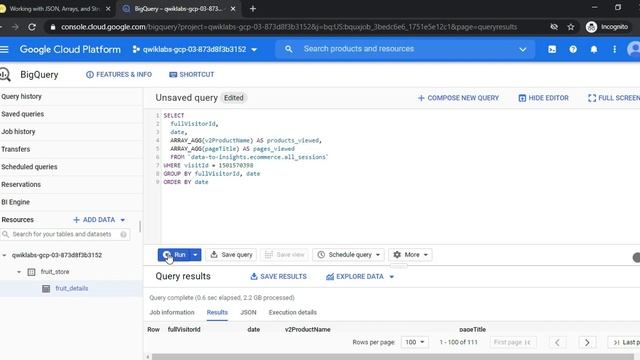
Task: Open the project selector dropdown
Action: point(194,49)
